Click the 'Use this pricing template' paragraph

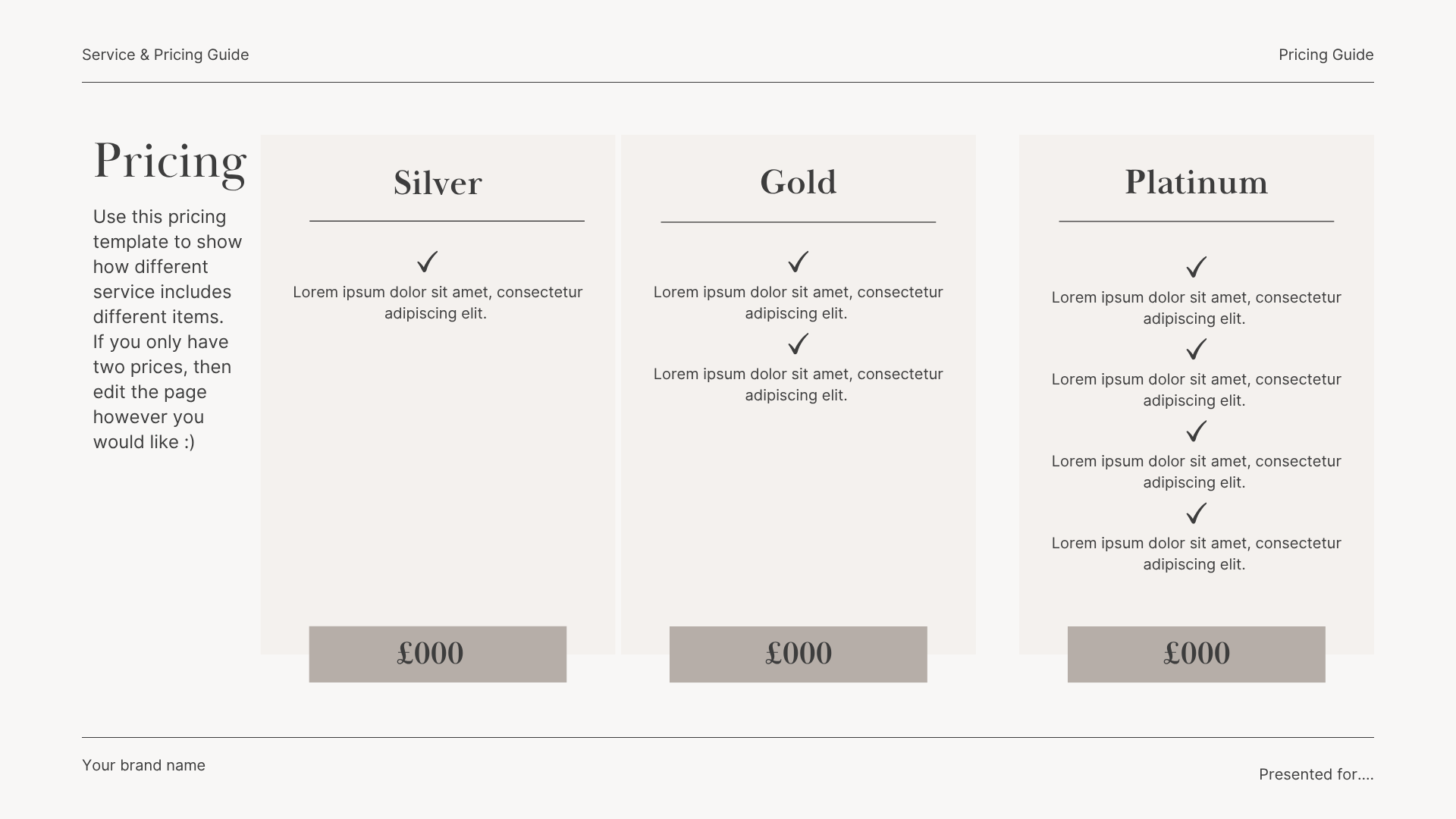pos(168,329)
